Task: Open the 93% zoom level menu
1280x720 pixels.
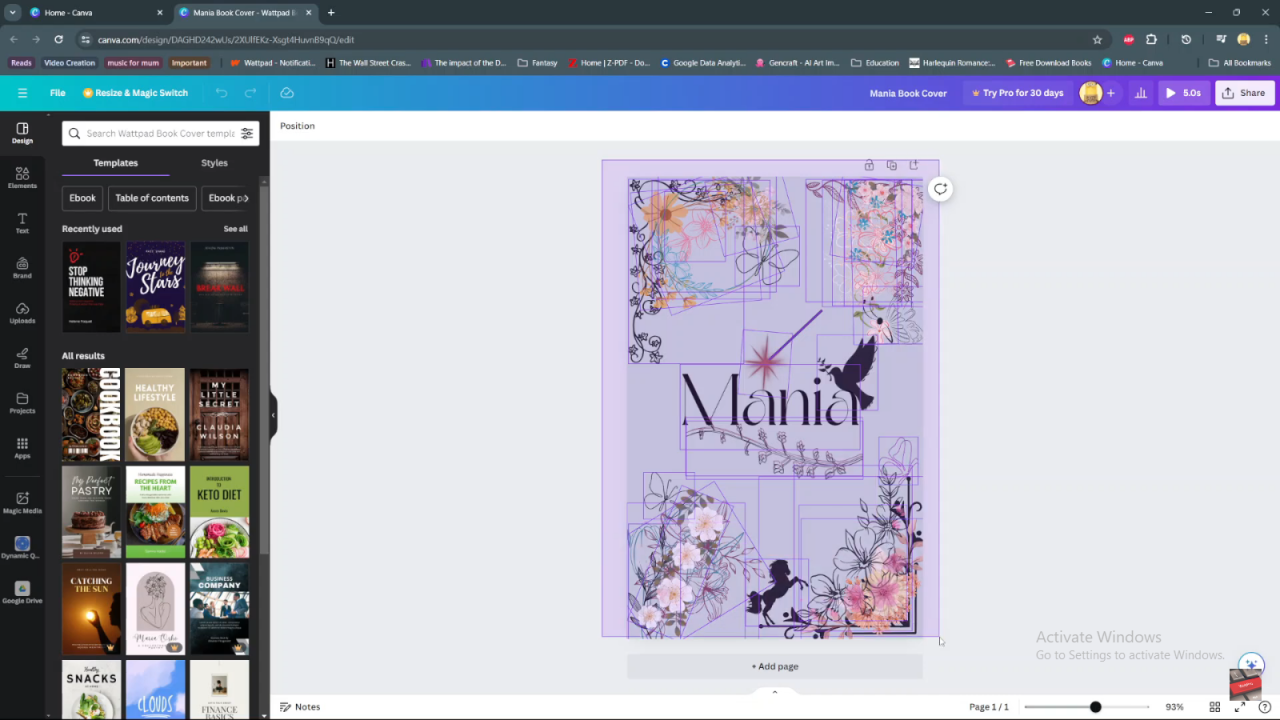Action: pyautogui.click(x=1174, y=707)
